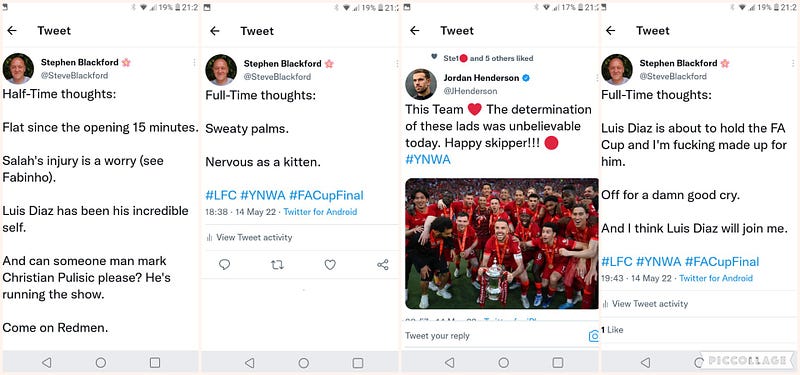Open View Tweet activity under Sweaty palms tweet
This screenshot has height=375, width=800.
click(x=249, y=237)
